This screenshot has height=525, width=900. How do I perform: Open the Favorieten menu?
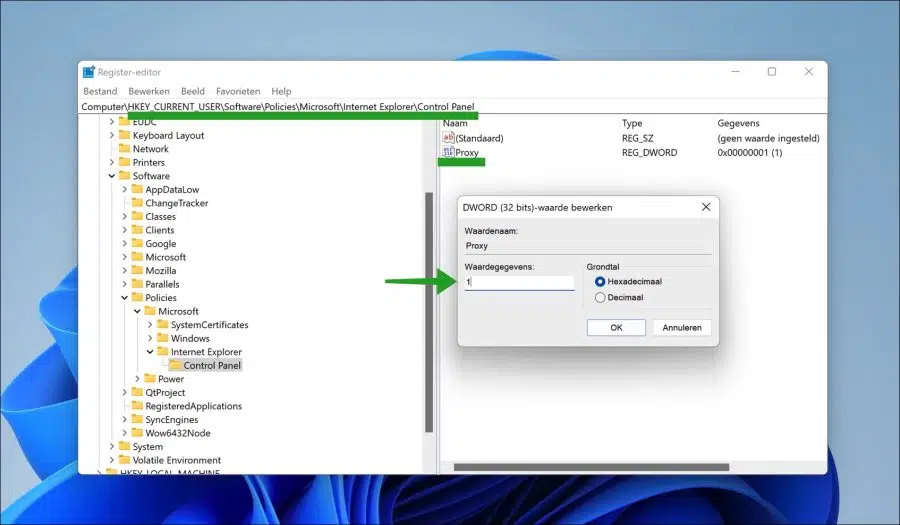(x=238, y=91)
